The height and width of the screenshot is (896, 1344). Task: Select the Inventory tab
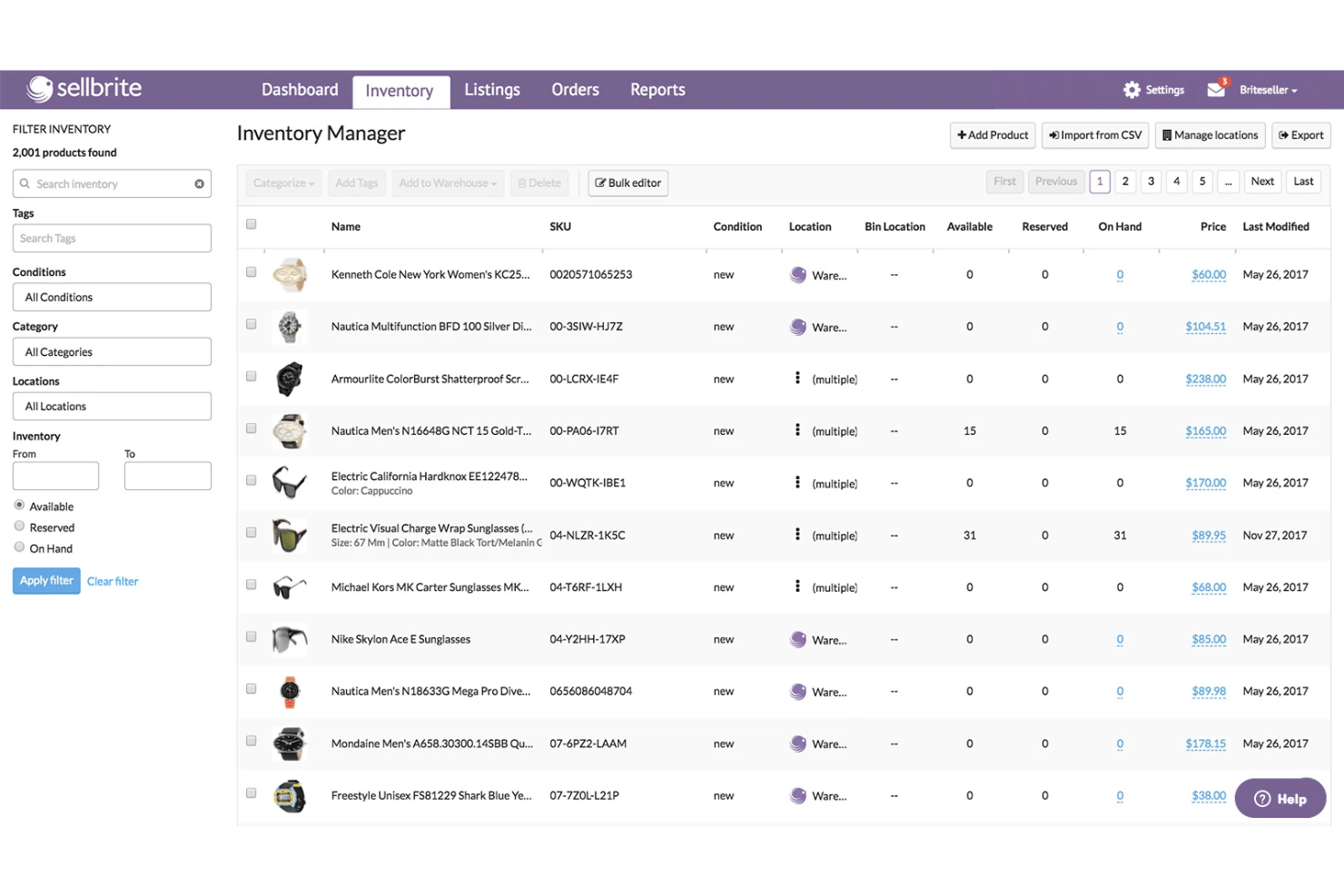[400, 91]
